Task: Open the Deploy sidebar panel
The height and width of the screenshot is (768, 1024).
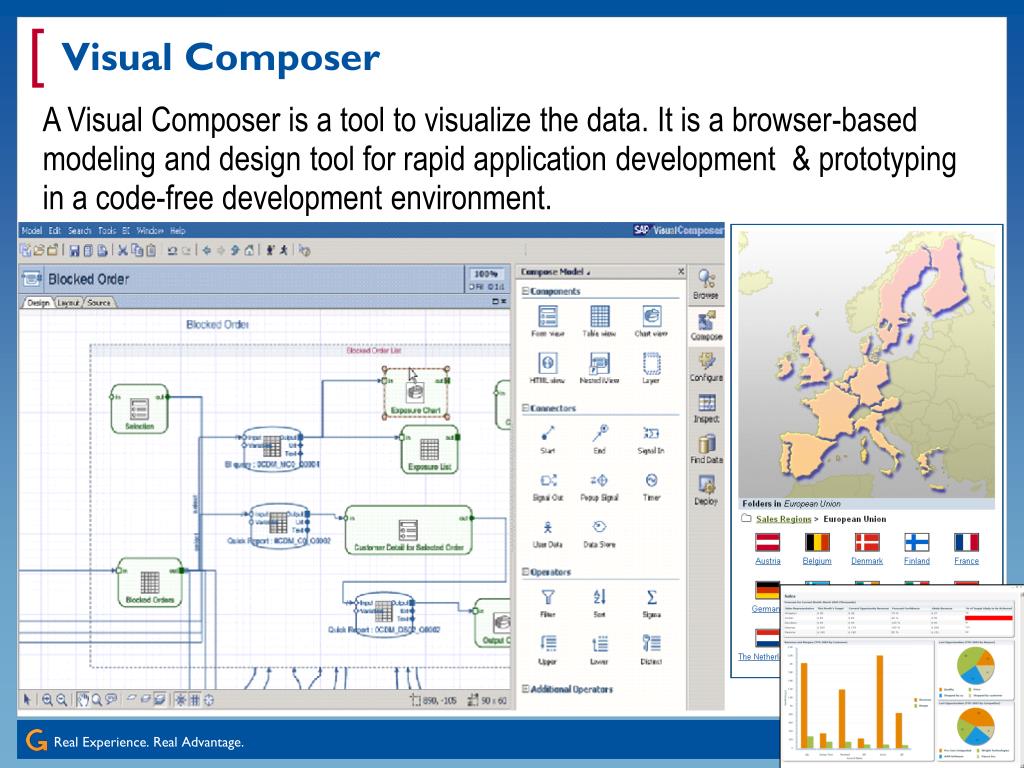Action: tap(706, 490)
